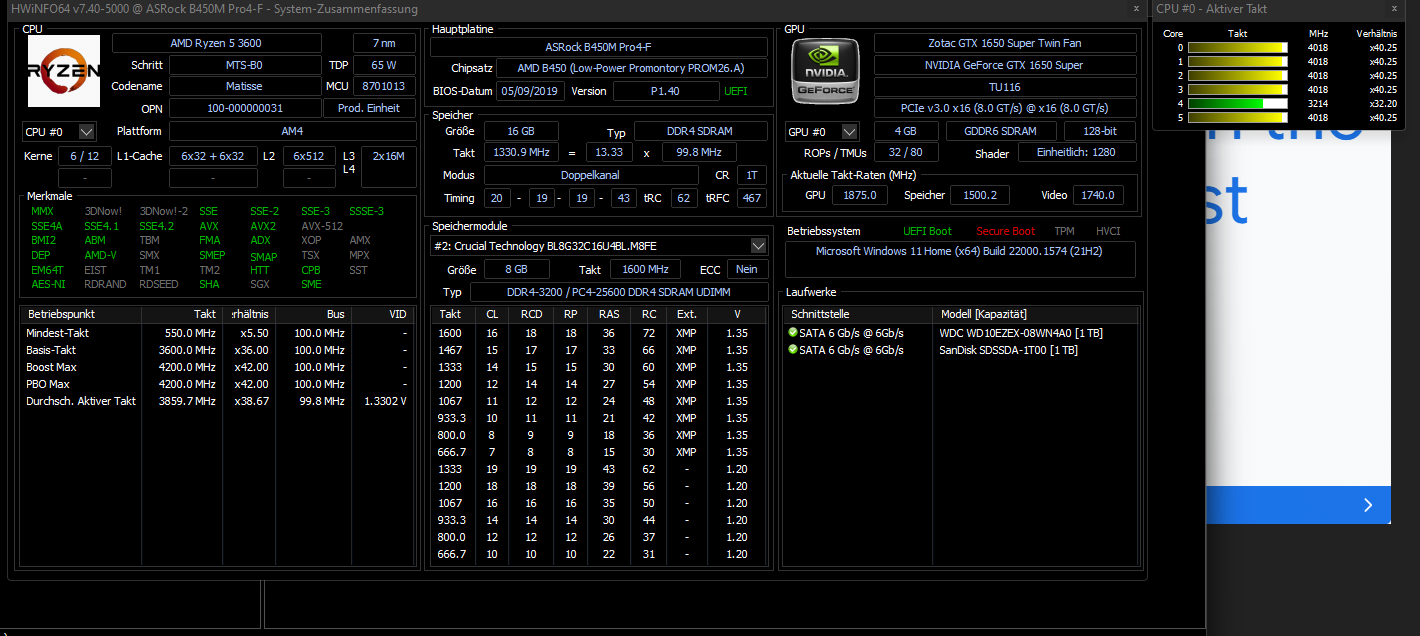Viewport: 1420px width, 636px height.
Task: Click the Basis-Takt row
Action: [x=217, y=350]
